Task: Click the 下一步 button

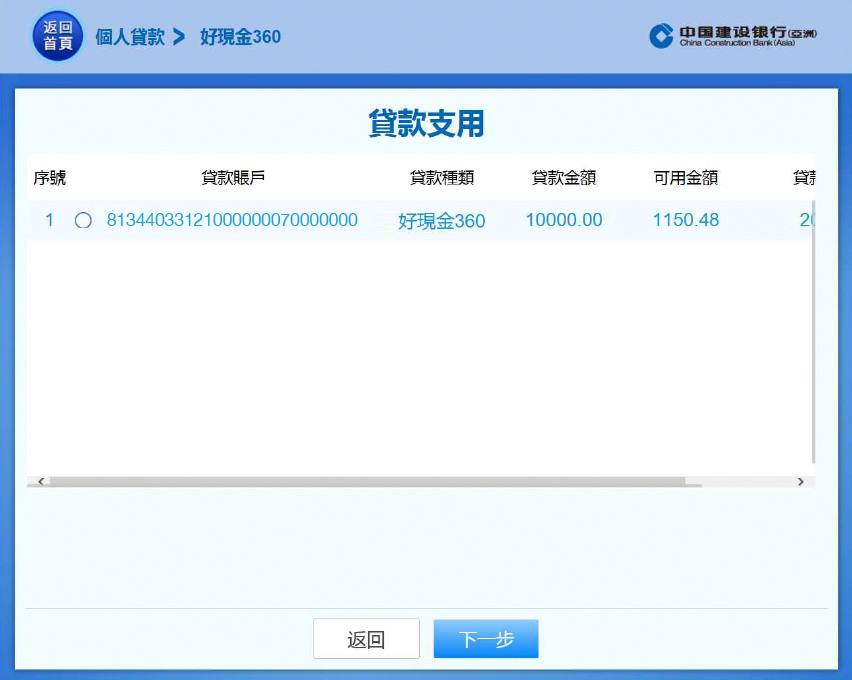Action: click(x=486, y=639)
